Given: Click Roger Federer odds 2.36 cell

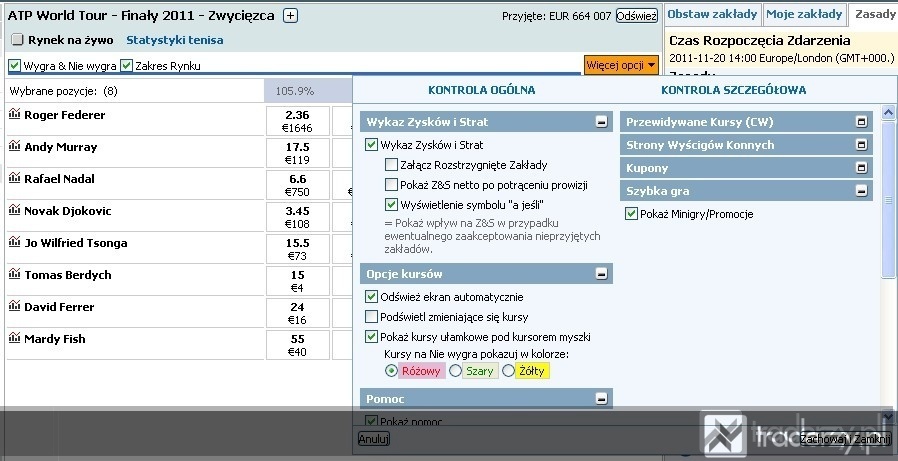Looking at the screenshot, I should click(298, 121).
